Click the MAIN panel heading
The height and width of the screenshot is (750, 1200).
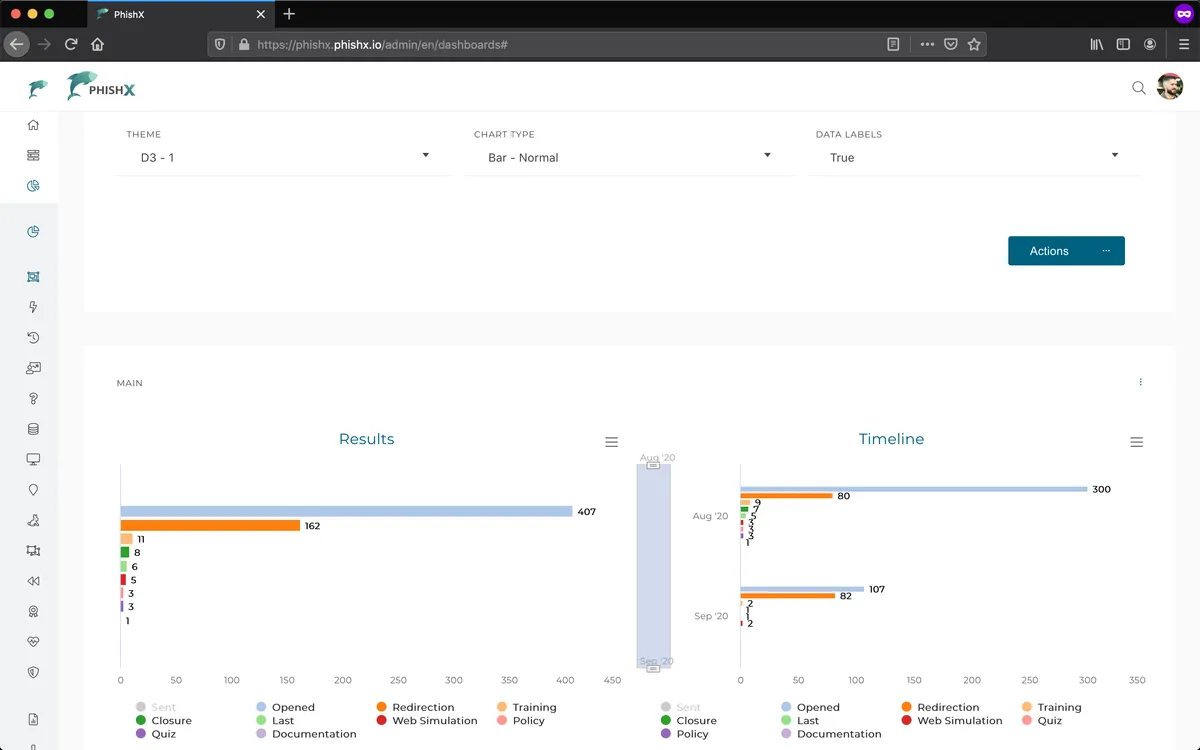point(130,383)
